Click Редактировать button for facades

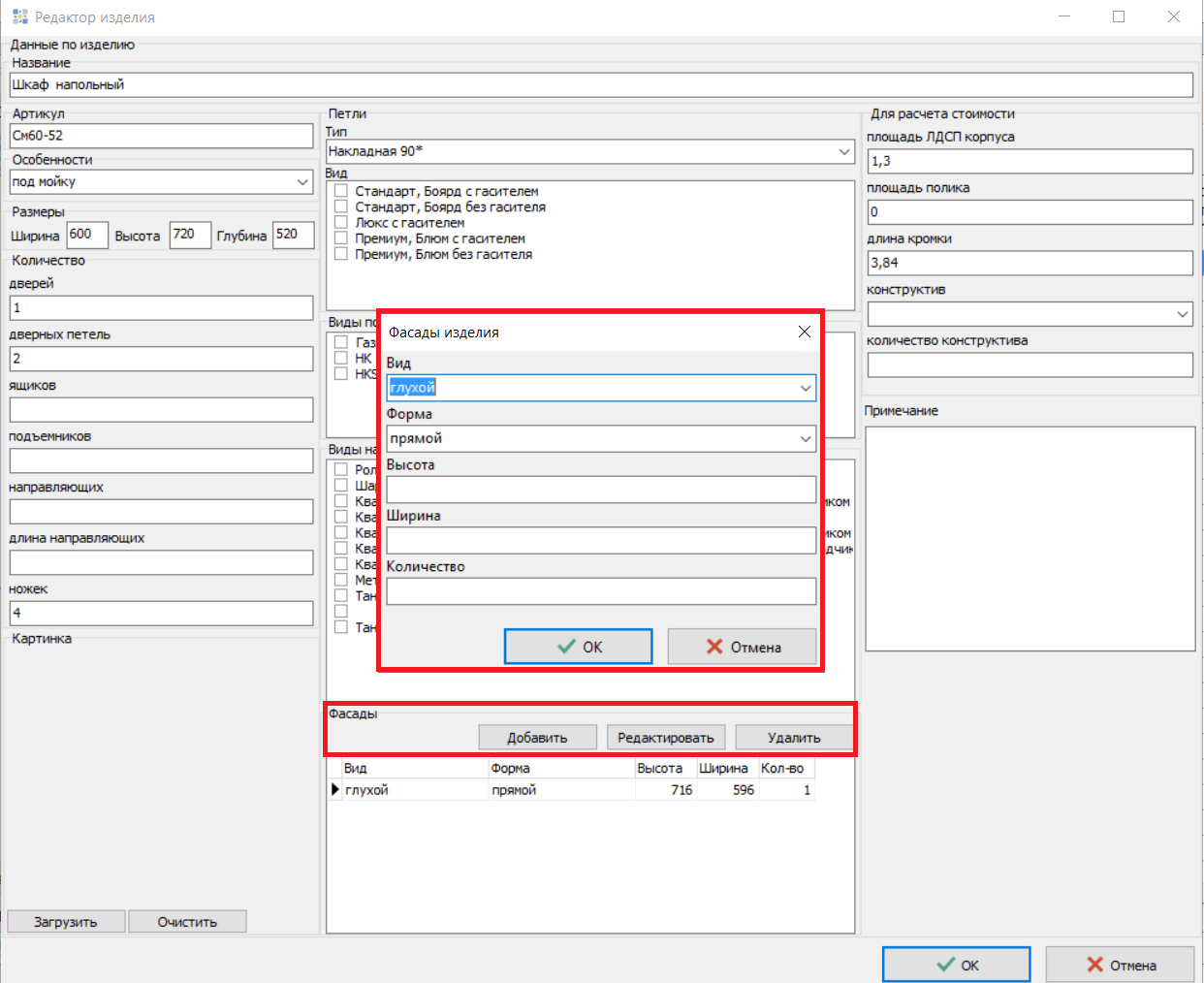(665, 738)
